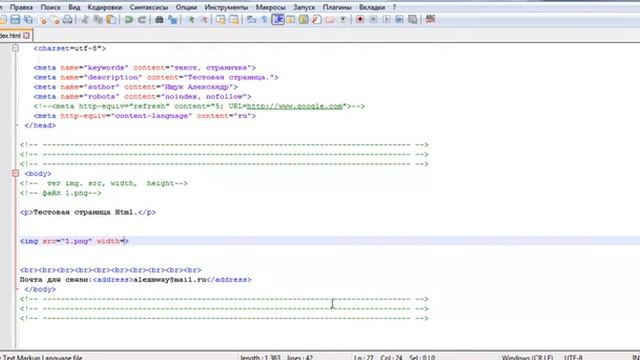
Task: Click the charset=utf-8 tag line
Action: [x=70, y=48]
